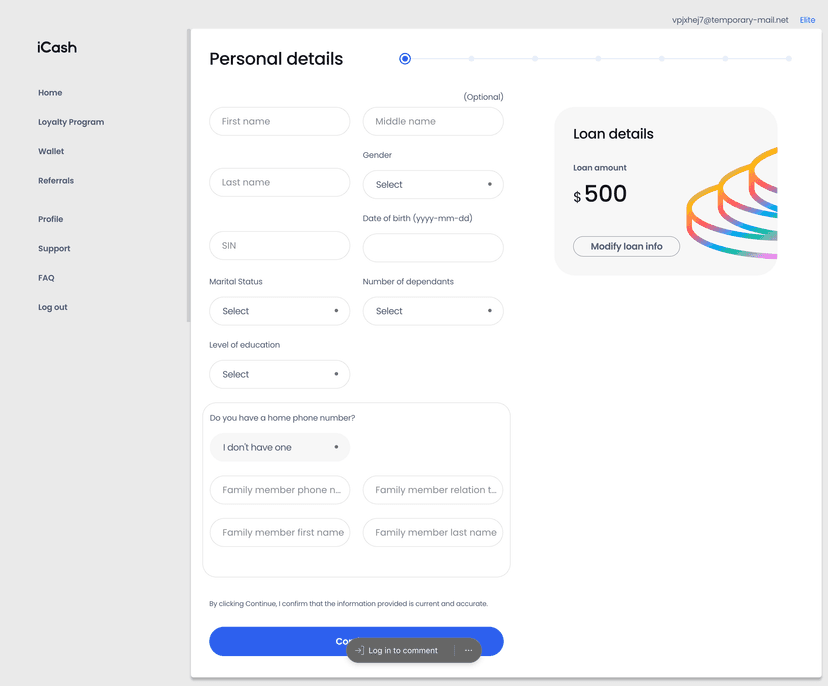
Task: Open the Gender dropdown
Action: 433,184
